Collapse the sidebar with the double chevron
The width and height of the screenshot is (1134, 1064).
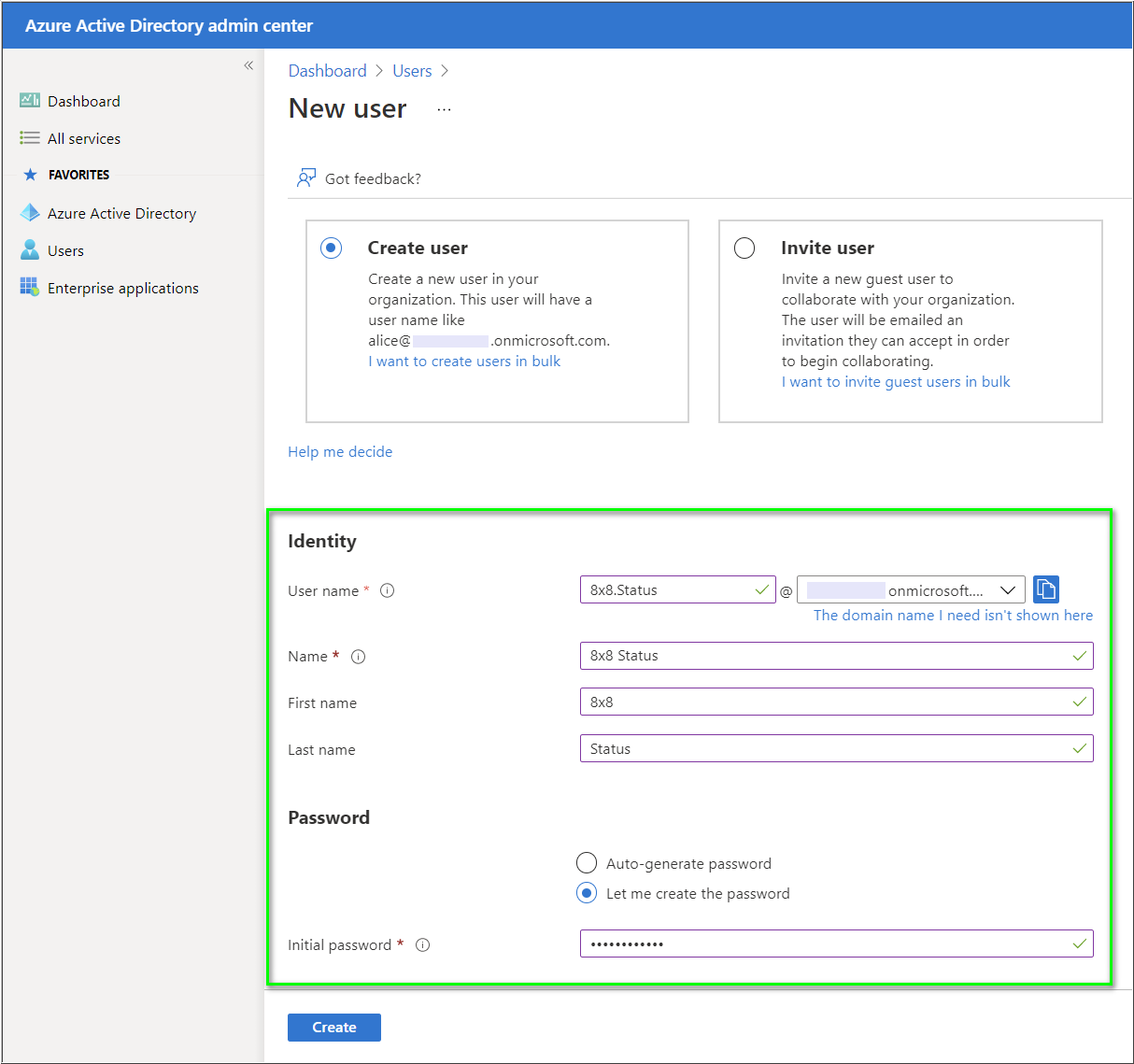(x=248, y=65)
